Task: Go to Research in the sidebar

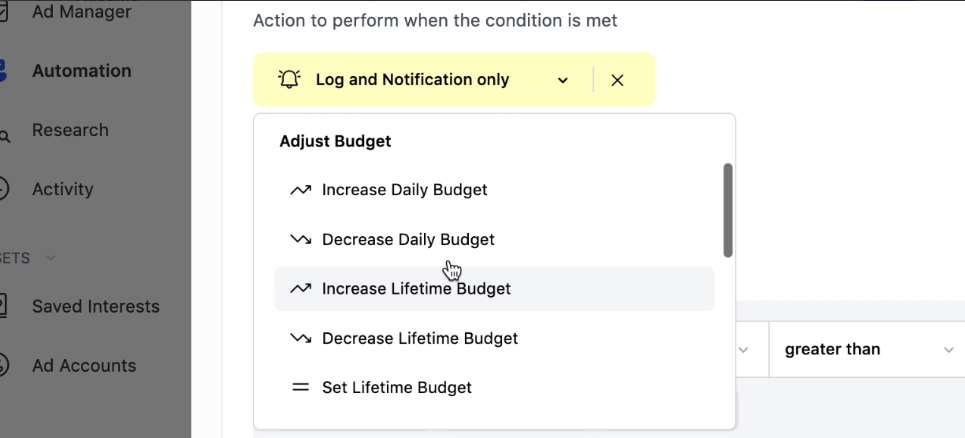Action: (x=70, y=130)
